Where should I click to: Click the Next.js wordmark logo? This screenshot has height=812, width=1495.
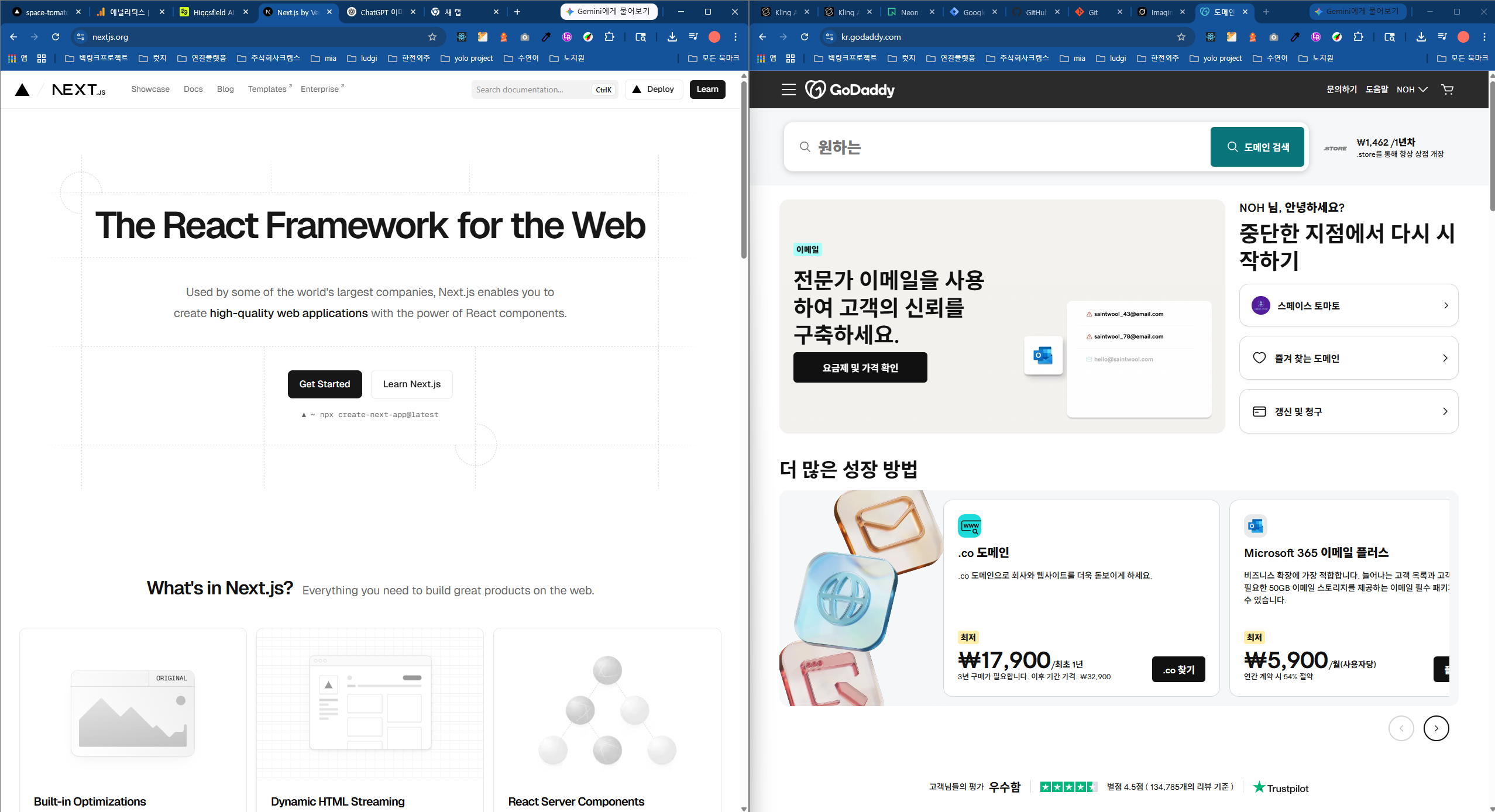tap(78, 90)
